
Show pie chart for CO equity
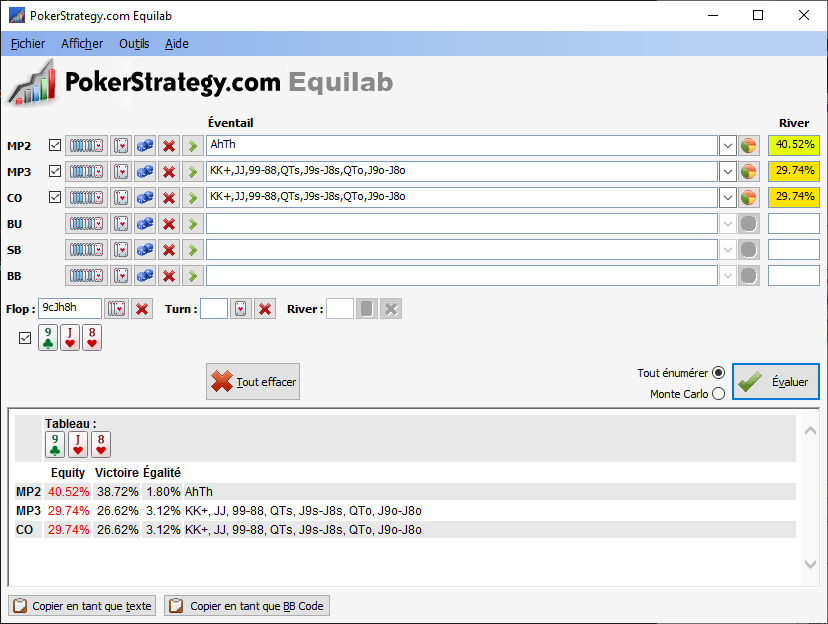pyautogui.click(x=749, y=197)
